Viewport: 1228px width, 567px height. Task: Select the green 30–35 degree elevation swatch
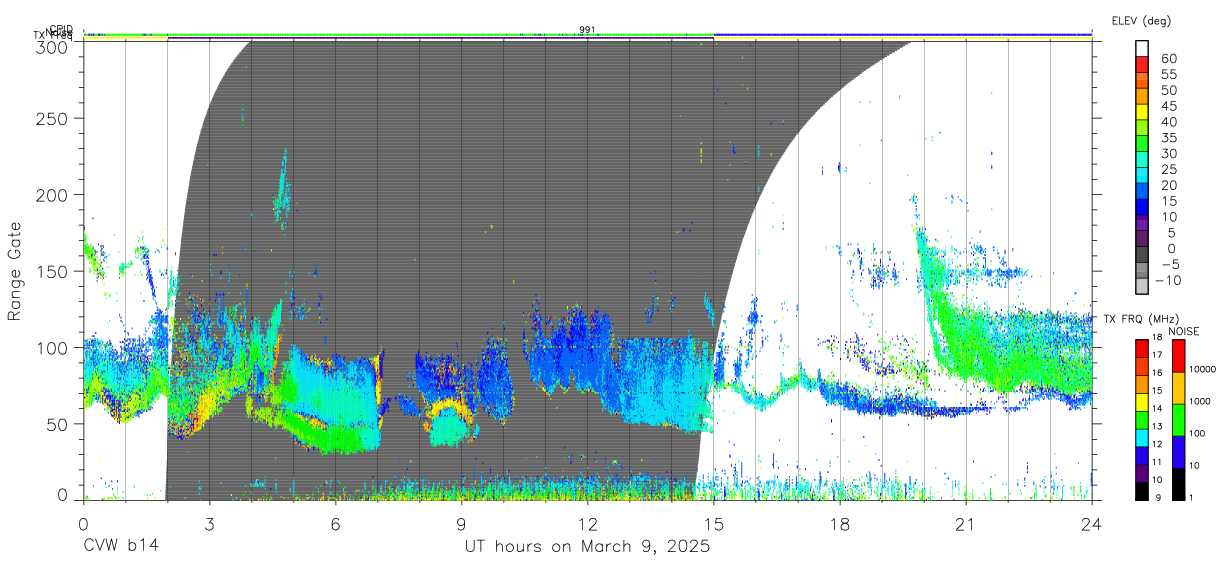pyautogui.click(x=1143, y=145)
